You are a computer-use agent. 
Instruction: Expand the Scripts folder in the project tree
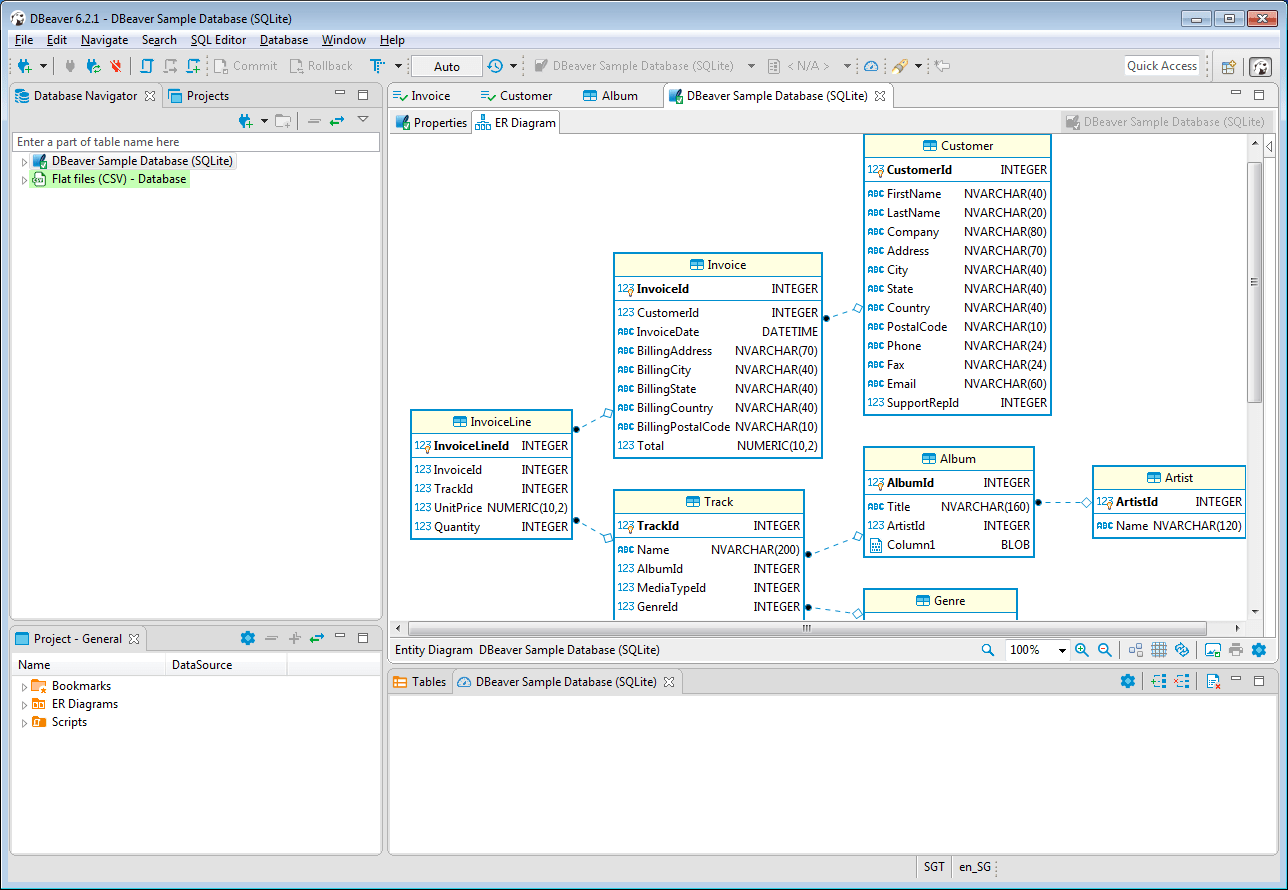tap(25, 723)
